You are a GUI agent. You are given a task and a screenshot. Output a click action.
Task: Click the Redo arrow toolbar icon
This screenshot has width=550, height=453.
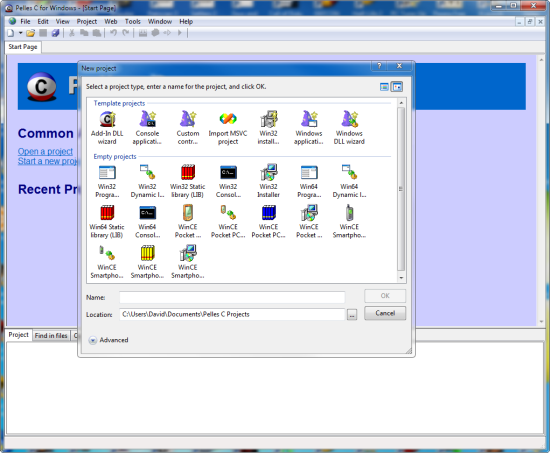tap(126, 33)
